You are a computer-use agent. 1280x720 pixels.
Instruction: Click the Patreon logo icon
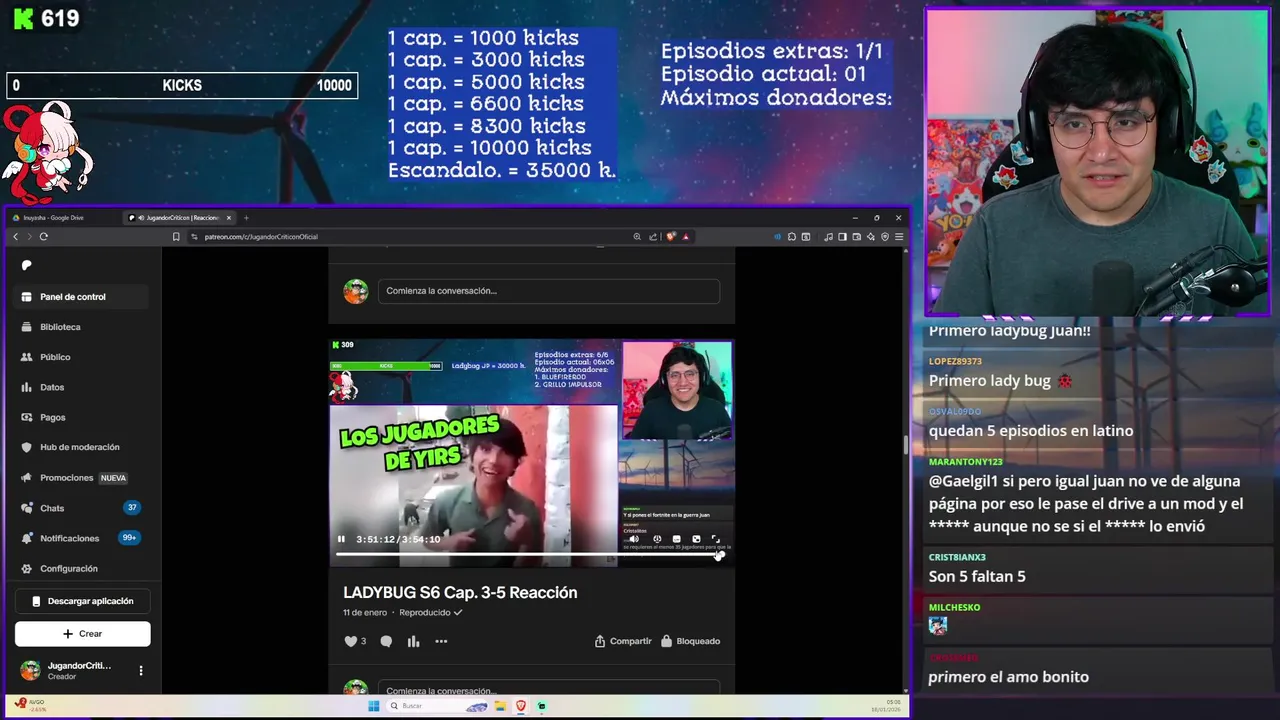coord(27,265)
